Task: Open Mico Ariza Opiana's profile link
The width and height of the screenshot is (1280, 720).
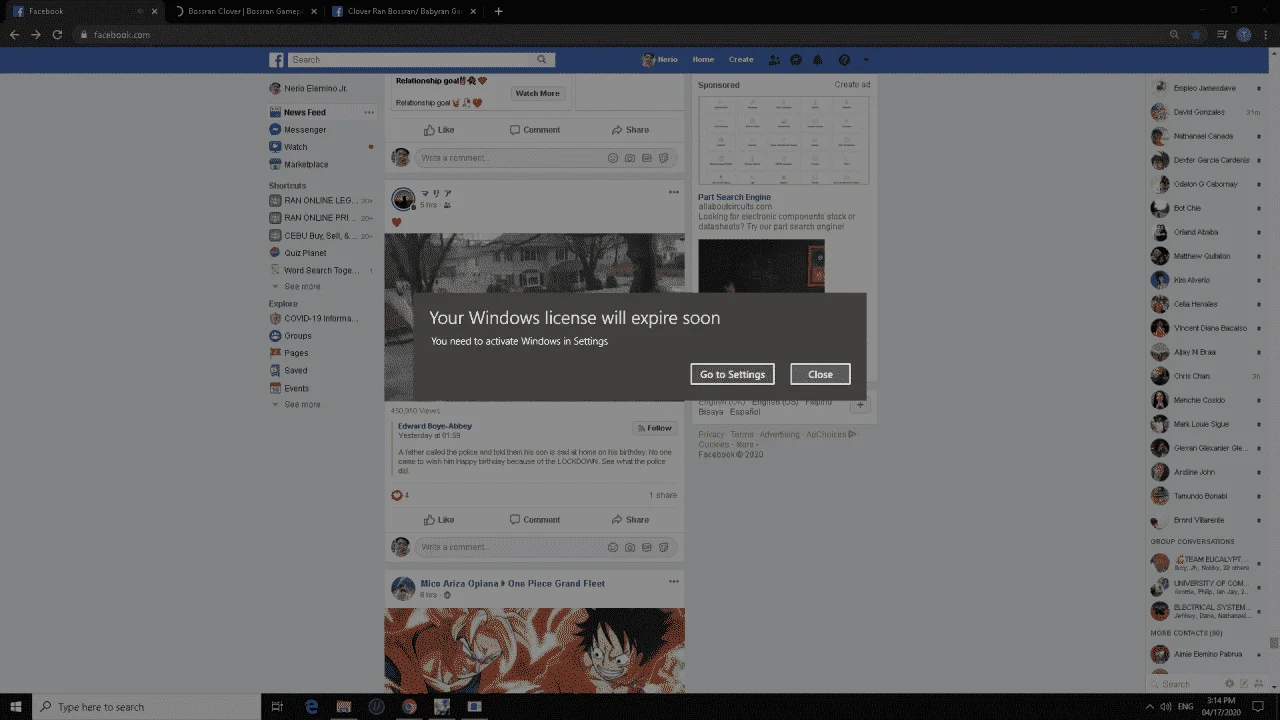Action: (459, 584)
